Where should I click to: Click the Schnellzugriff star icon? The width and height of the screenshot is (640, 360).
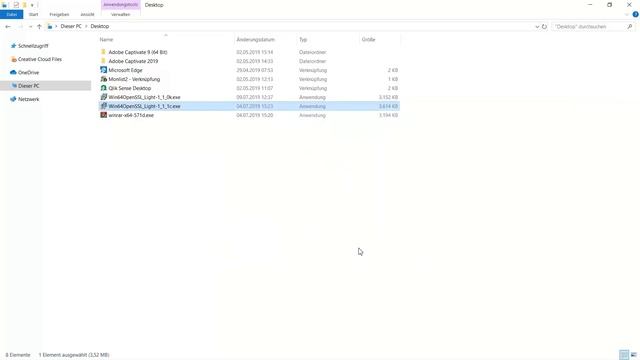13,46
